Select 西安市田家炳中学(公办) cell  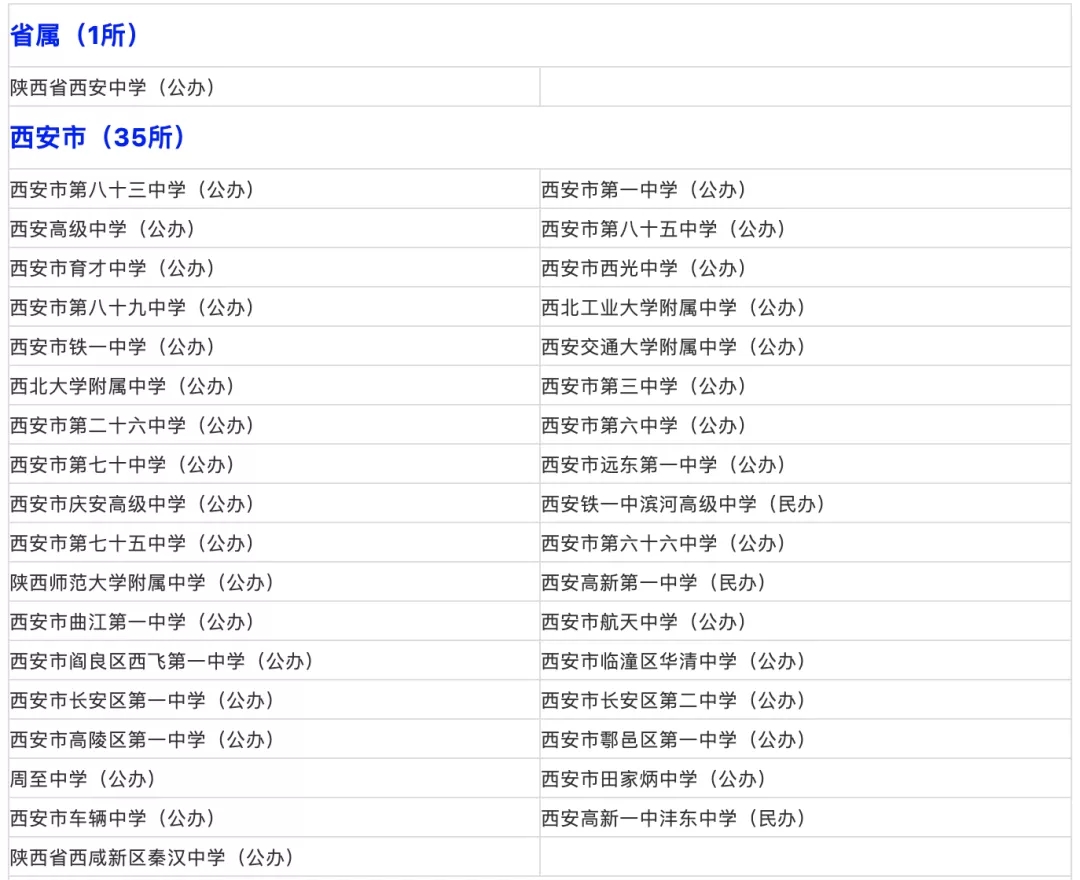(x=805, y=777)
